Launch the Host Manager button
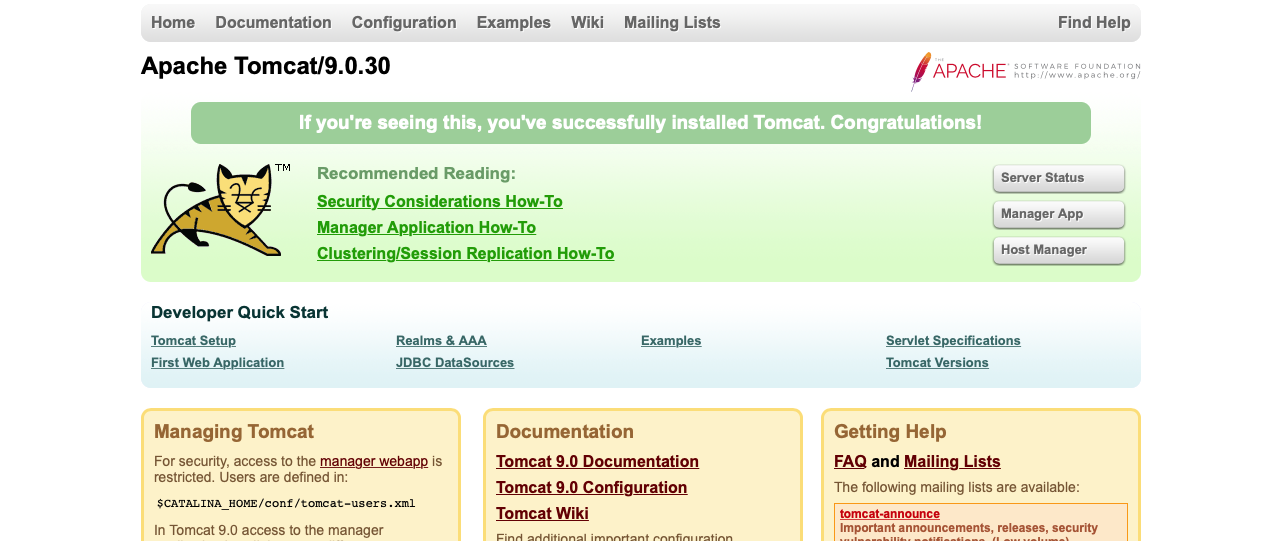This screenshot has height=541, width=1287. pyautogui.click(x=1059, y=250)
